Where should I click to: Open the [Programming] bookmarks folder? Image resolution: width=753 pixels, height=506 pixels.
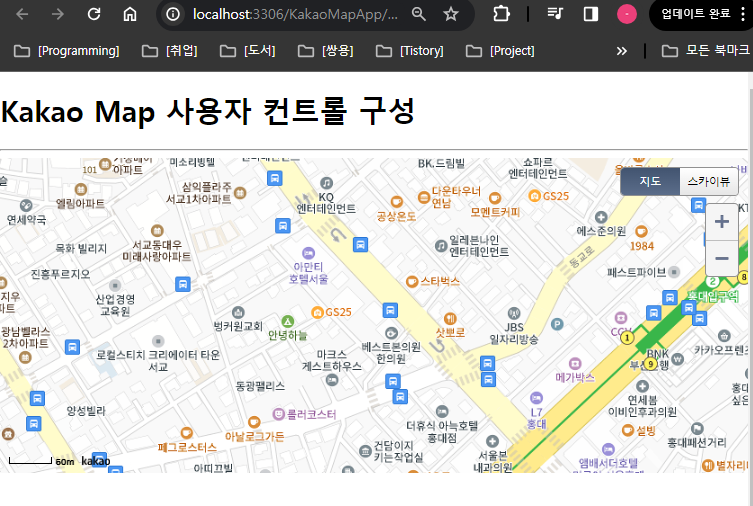[x=66, y=50]
